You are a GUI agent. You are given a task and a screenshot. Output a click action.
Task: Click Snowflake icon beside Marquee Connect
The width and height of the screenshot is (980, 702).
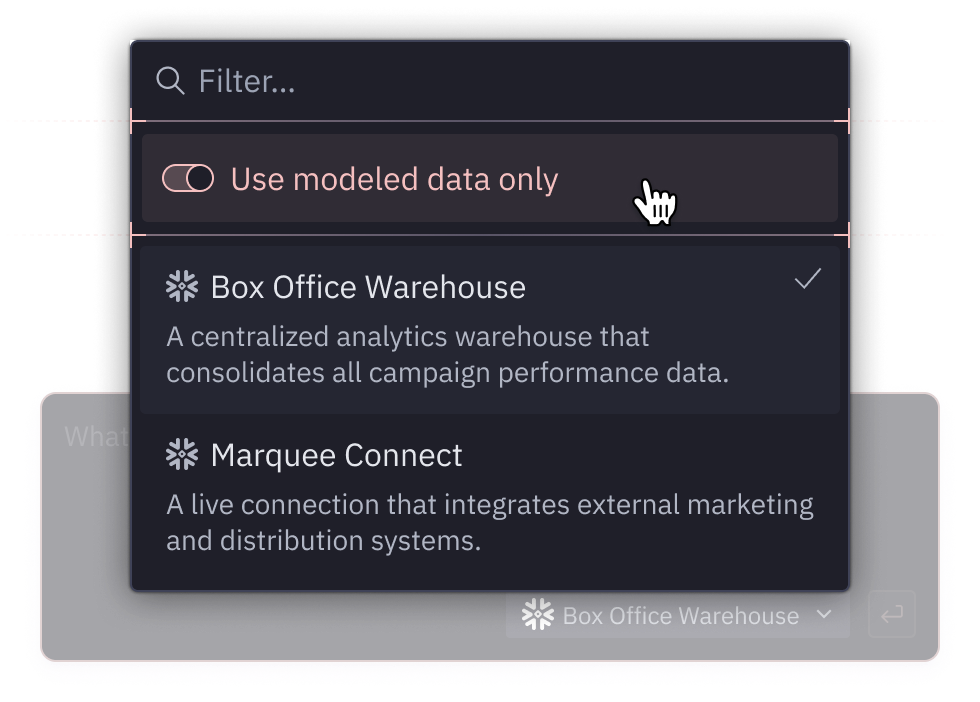coord(182,454)
